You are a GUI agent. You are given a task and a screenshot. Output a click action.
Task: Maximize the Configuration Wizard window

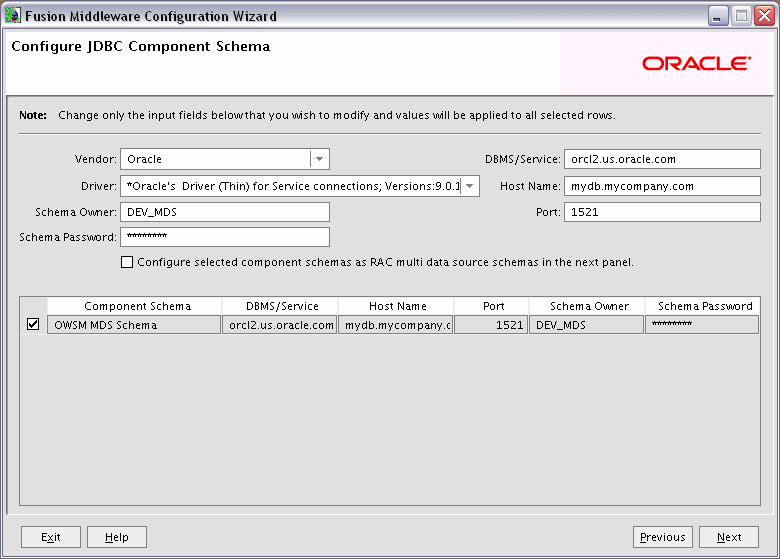(x=741, y=16)
